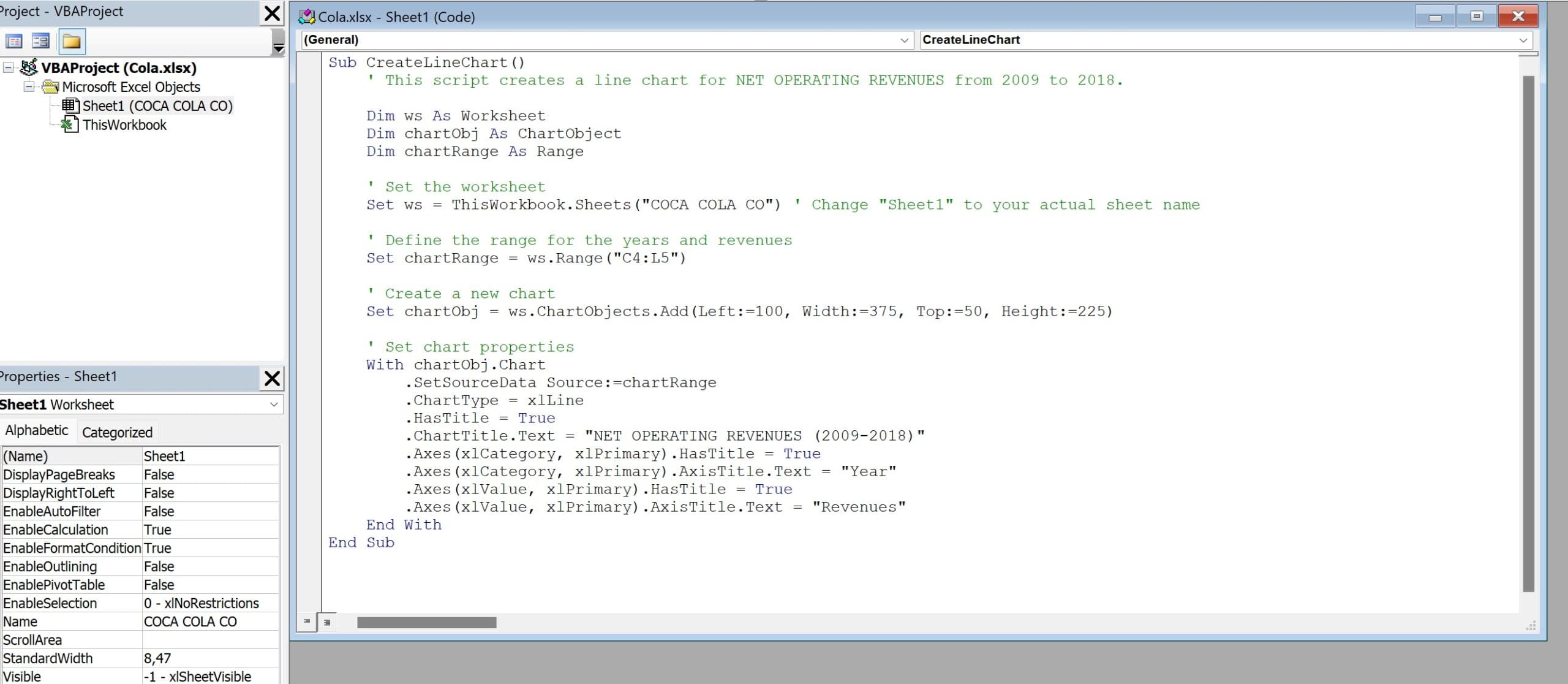This screenshot has width=1568, height=684.
Task: Click the EnableFormatCondition property row
Action: click(x=141, y=548)
